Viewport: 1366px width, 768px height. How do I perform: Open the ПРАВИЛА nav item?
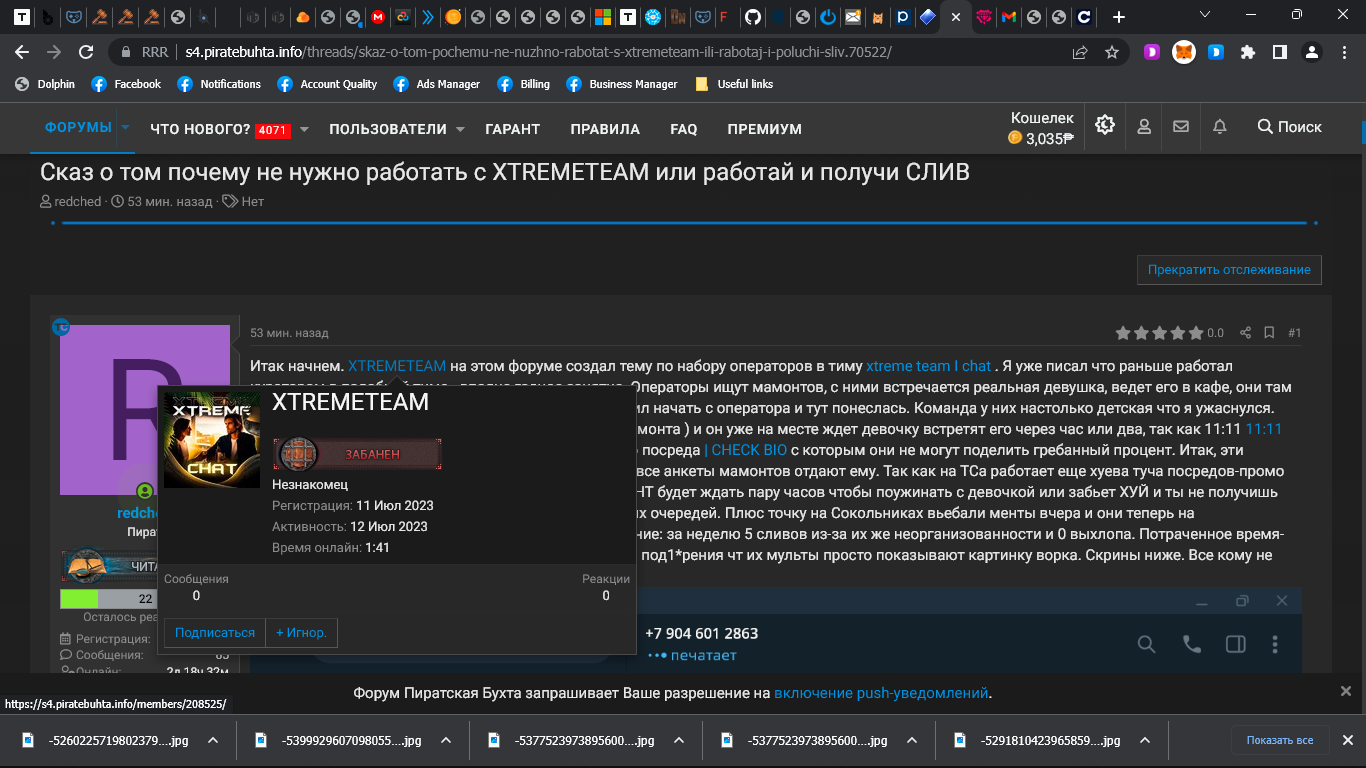605,129
